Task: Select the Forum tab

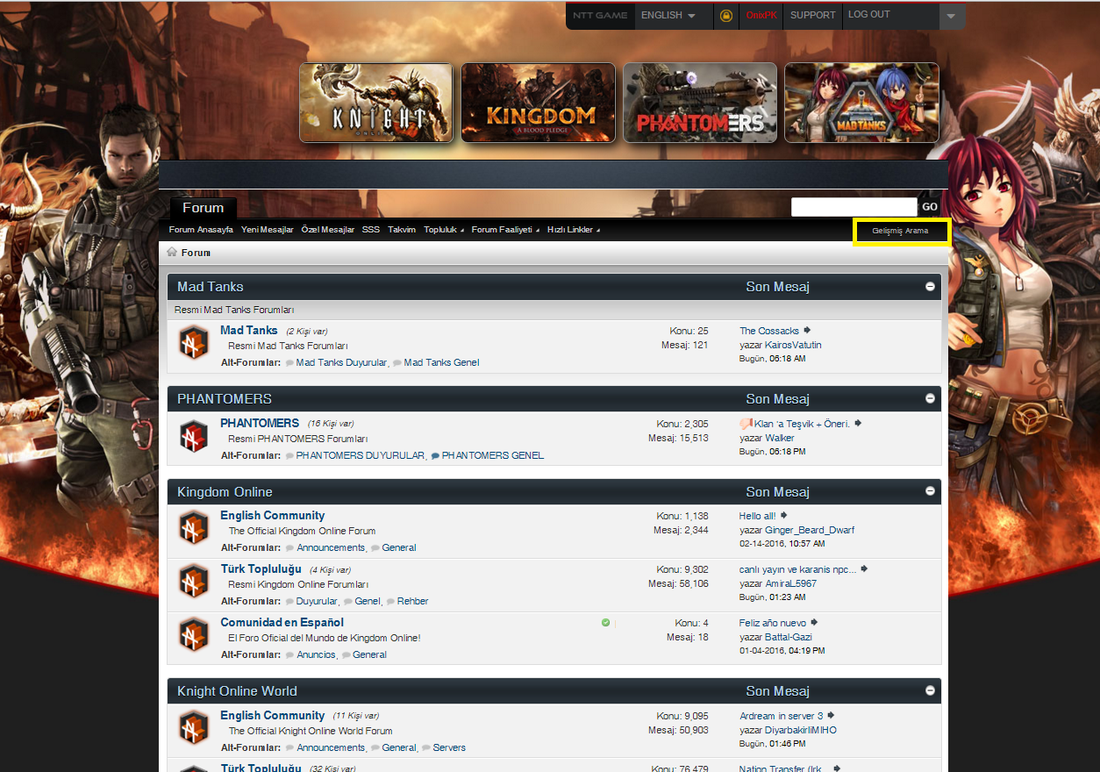Action: (203, 208)
